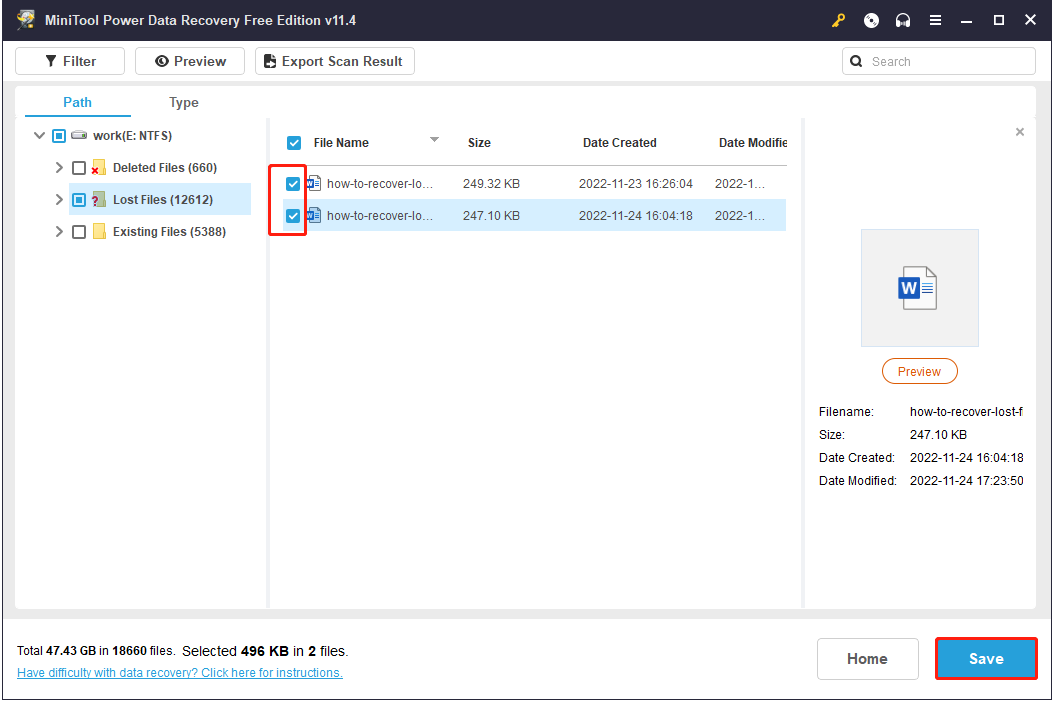
Task: Expand the Deleted Files node
Action: [x=59, y=168]
